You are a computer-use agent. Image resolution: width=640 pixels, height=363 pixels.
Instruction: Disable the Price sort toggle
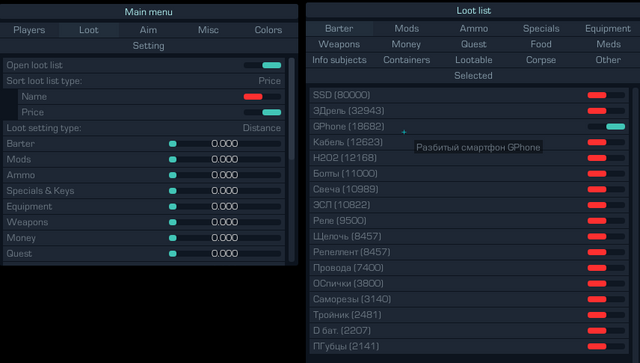tap(262, 112)
